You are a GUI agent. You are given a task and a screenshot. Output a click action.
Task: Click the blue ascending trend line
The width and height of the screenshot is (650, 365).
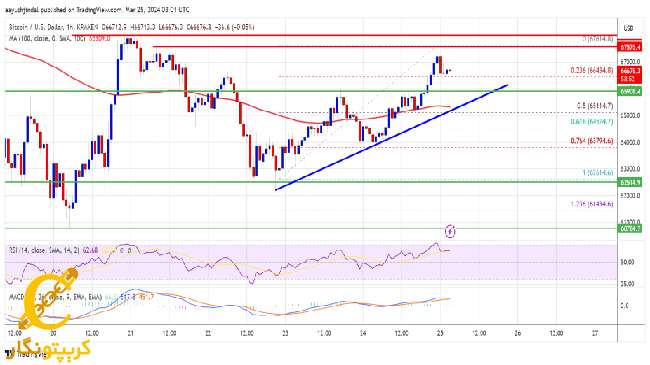click(391, 138)
